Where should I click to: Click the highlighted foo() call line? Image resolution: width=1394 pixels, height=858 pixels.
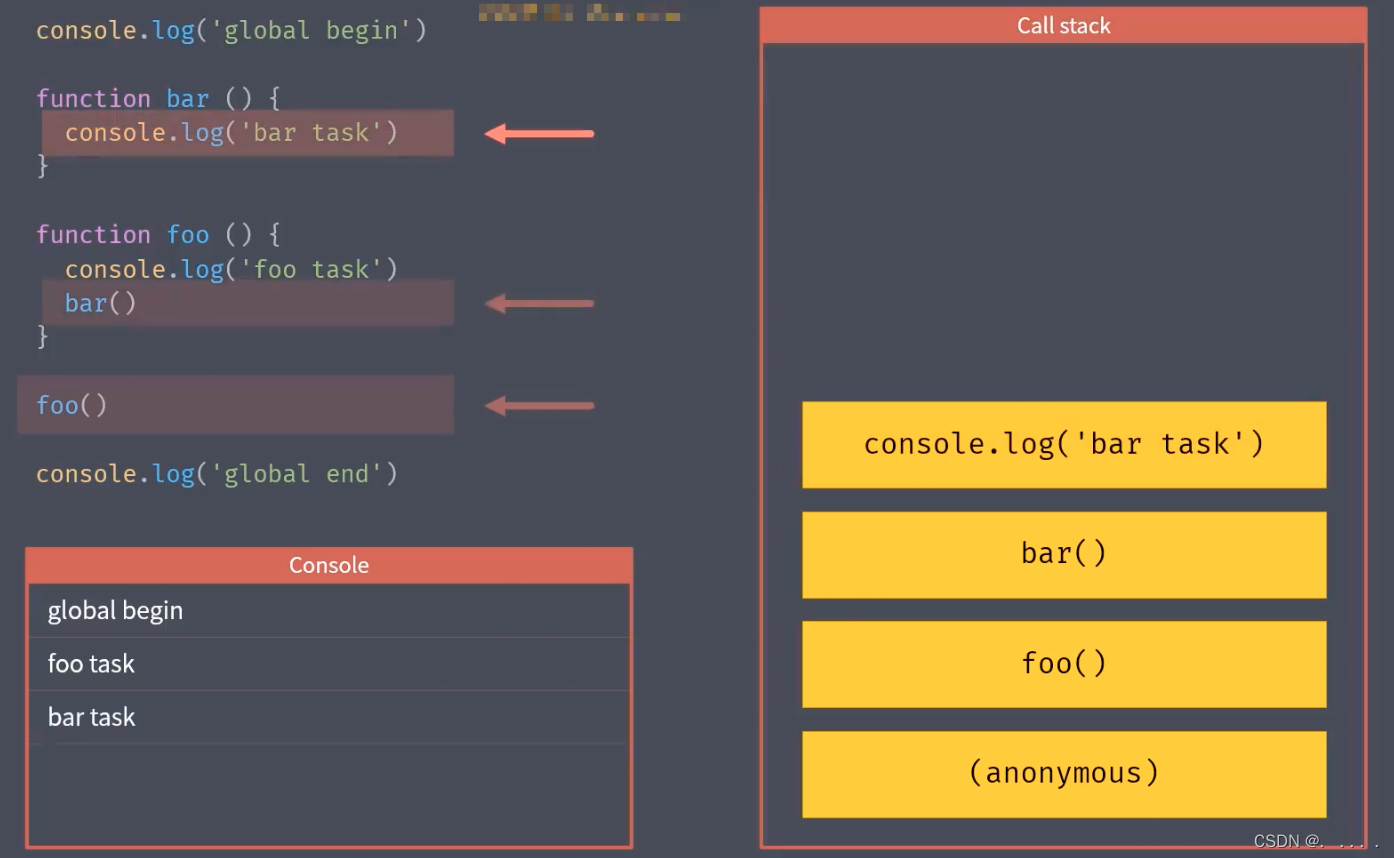tap(72, 405)
